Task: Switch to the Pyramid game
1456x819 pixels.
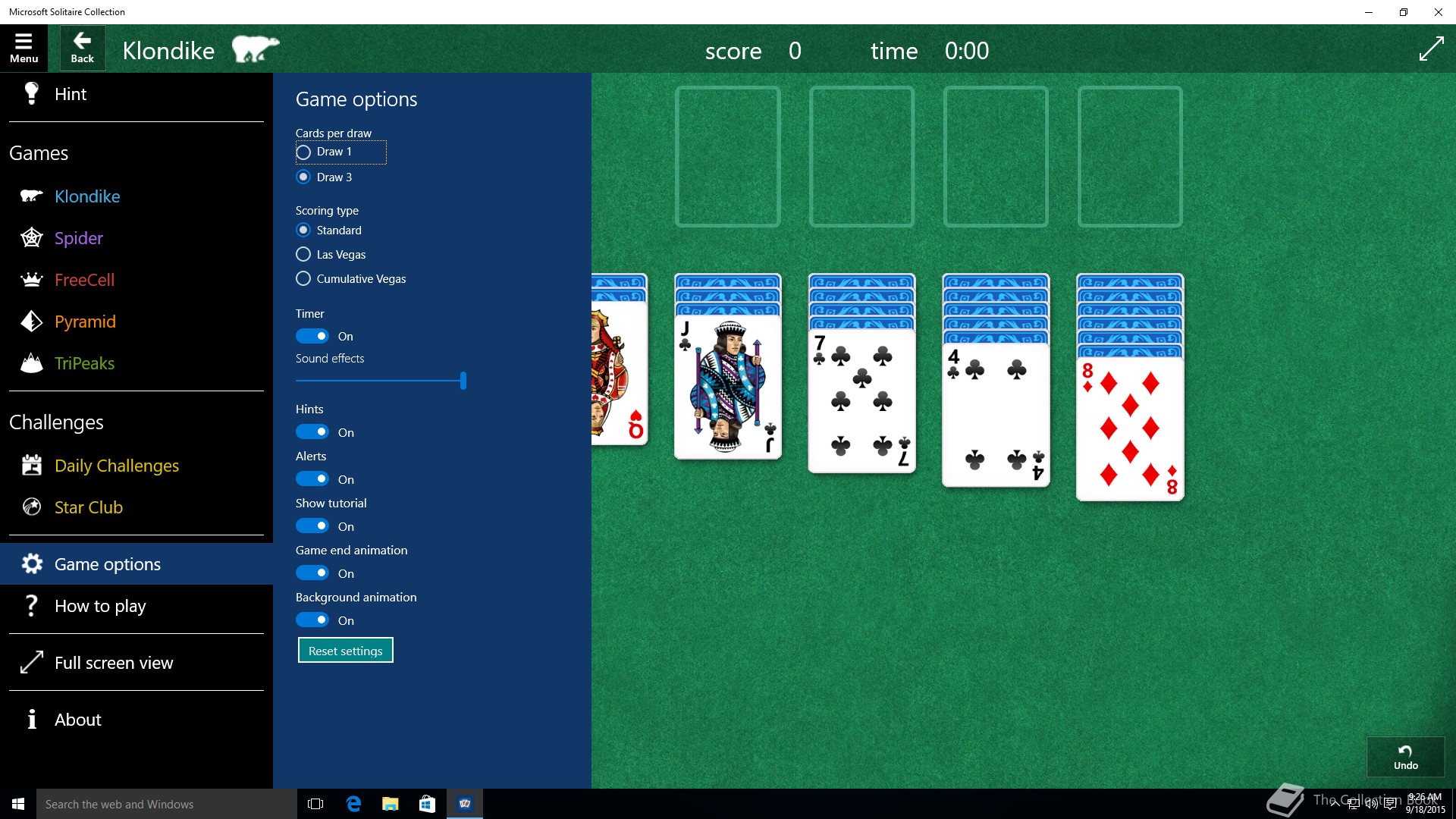Action: click(136, 322)
